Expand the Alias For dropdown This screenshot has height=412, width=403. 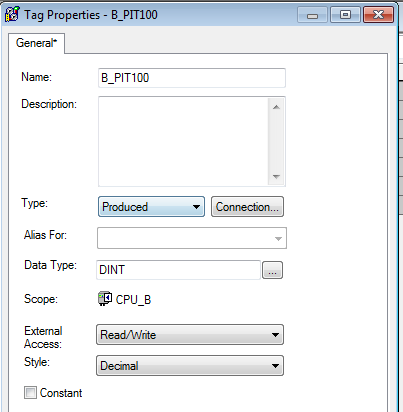click(192, 238)
